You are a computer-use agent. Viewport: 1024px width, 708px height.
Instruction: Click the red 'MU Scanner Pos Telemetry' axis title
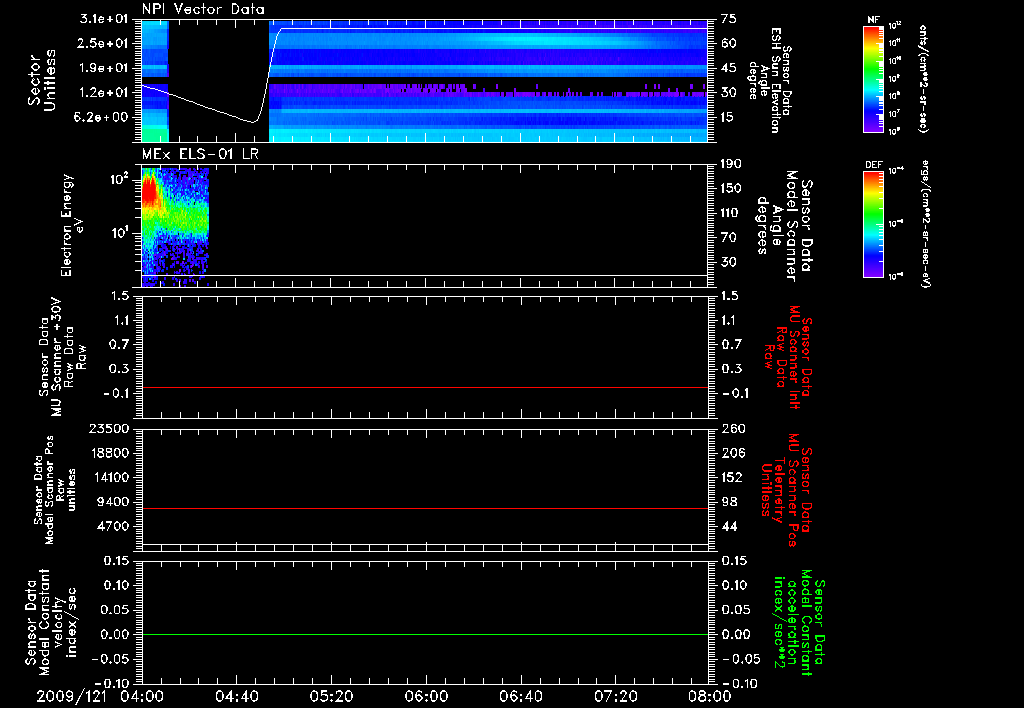[787, 490]
